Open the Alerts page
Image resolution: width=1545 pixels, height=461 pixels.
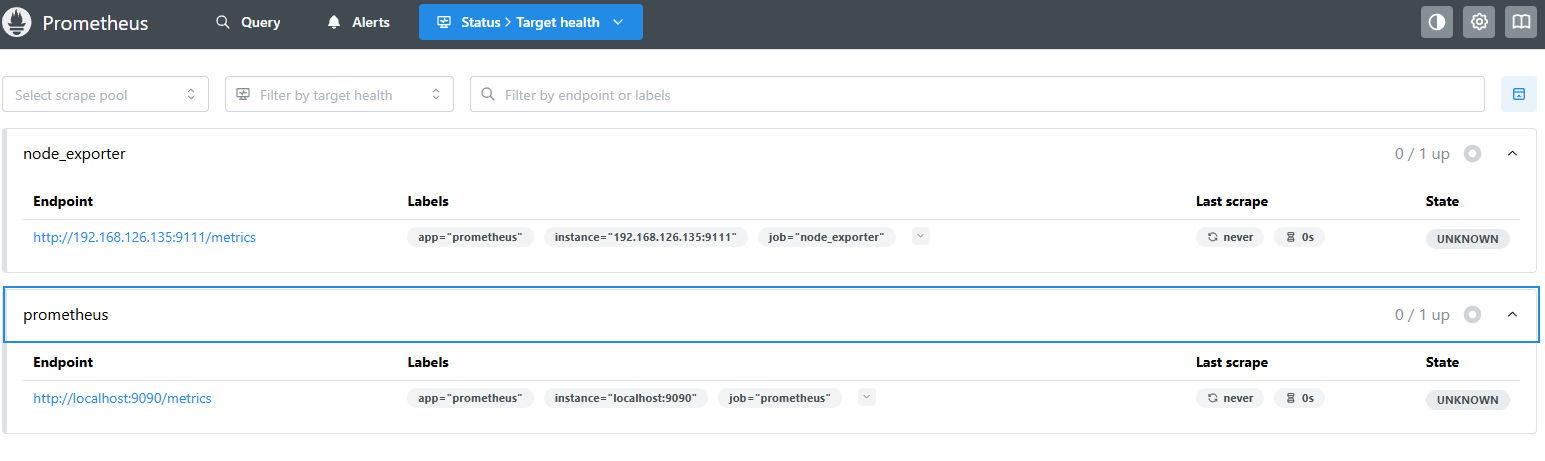click(358, 22)
